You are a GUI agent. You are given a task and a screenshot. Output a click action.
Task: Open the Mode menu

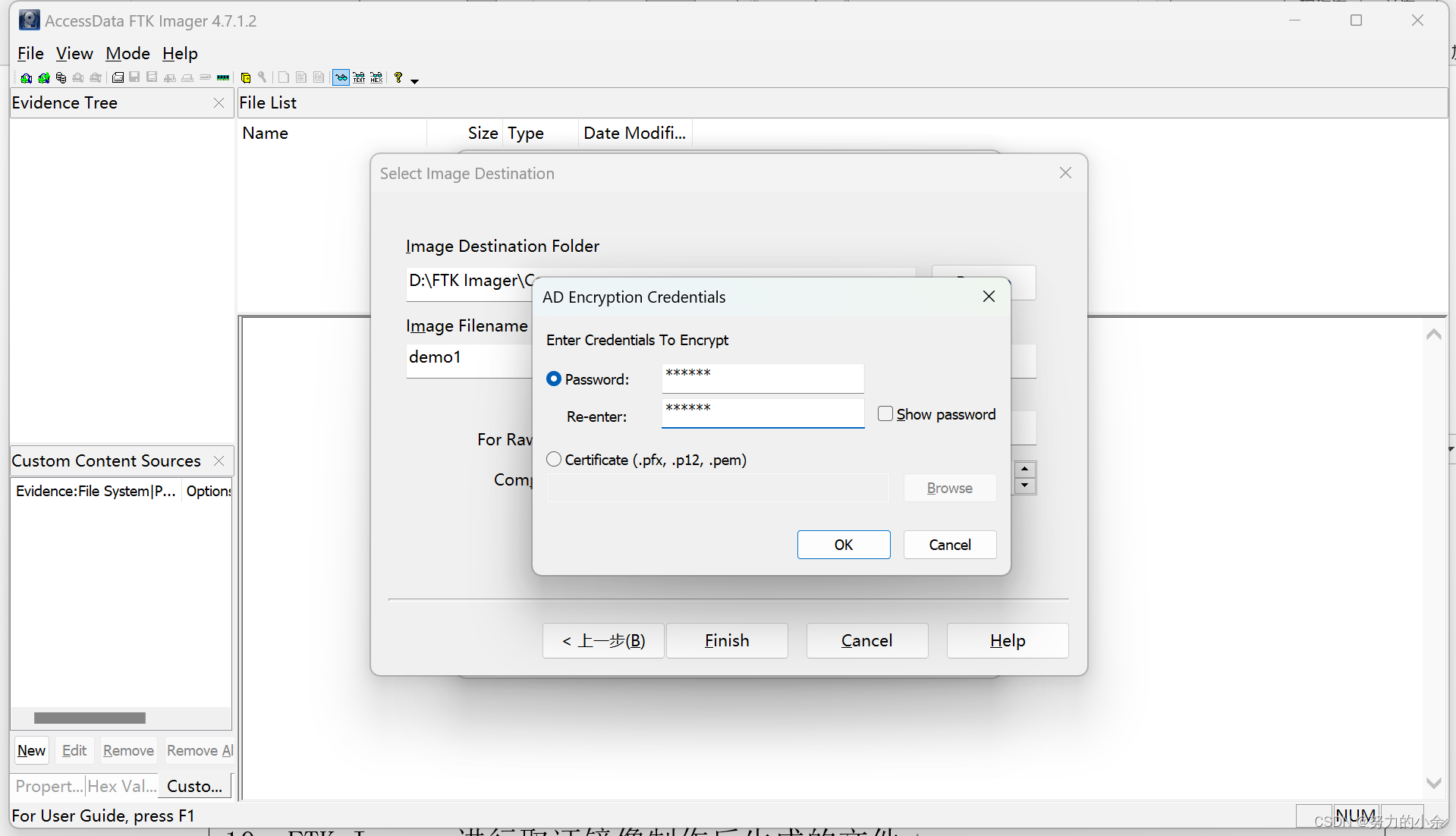[127, 53]
